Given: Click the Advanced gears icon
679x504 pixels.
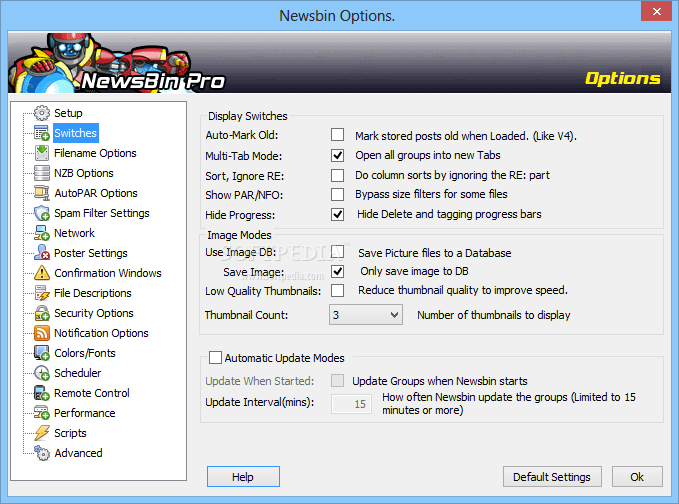Looking at the screenshot, I should [x=42, y=453].
